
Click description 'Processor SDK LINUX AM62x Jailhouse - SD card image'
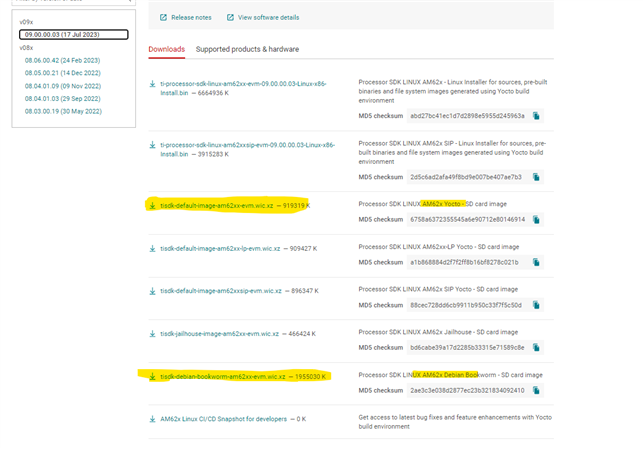(438, 332)
